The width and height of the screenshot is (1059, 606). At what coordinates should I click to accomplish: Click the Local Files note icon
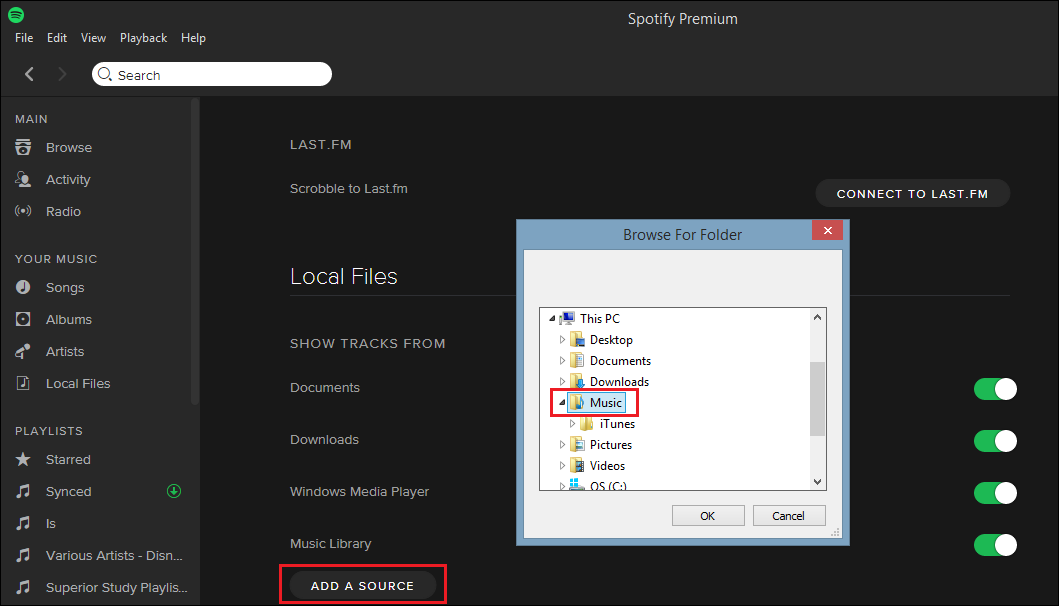pyautogui.click(x=23, y=383)
